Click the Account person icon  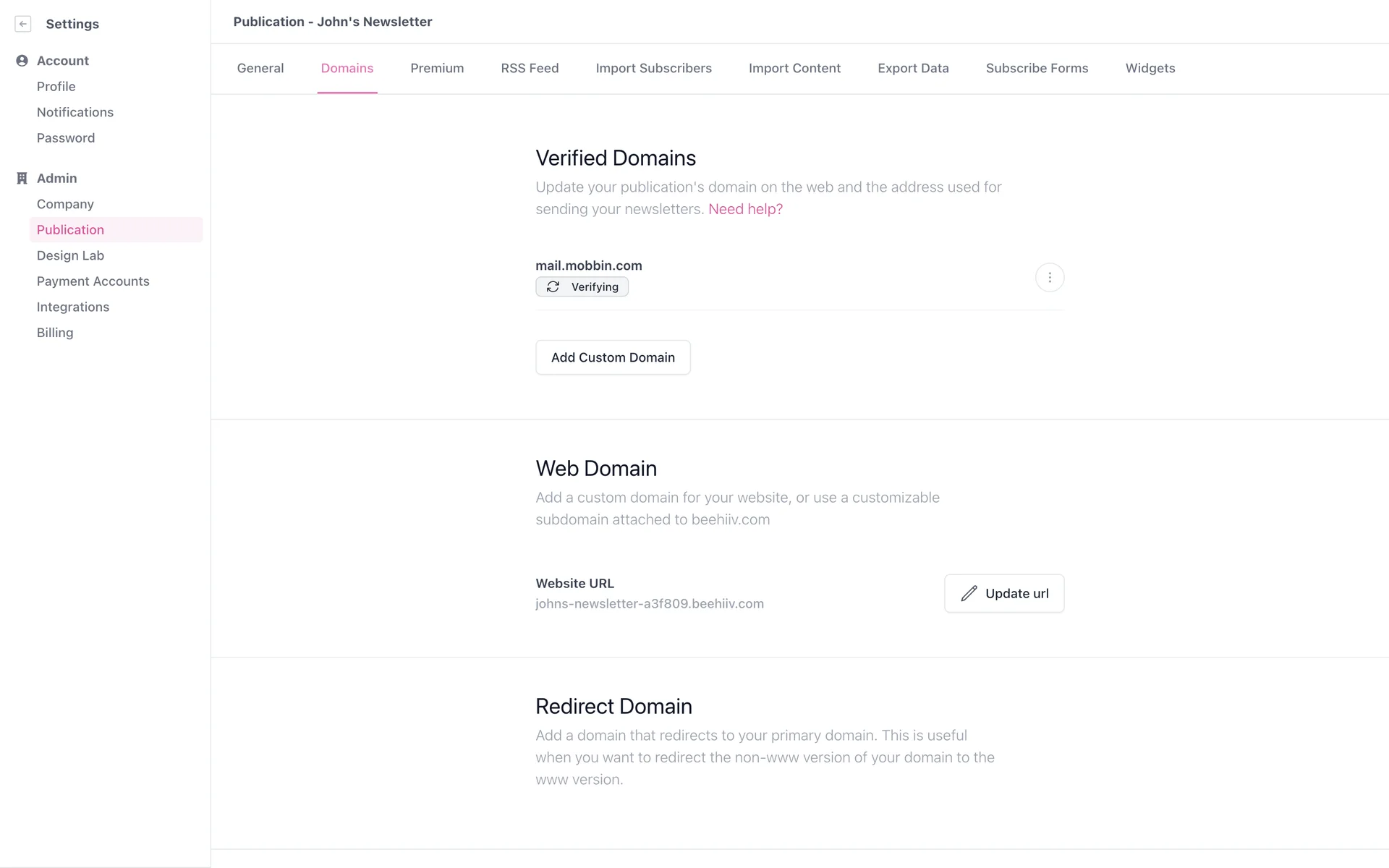pyautogui.click(x=22, y=61)
